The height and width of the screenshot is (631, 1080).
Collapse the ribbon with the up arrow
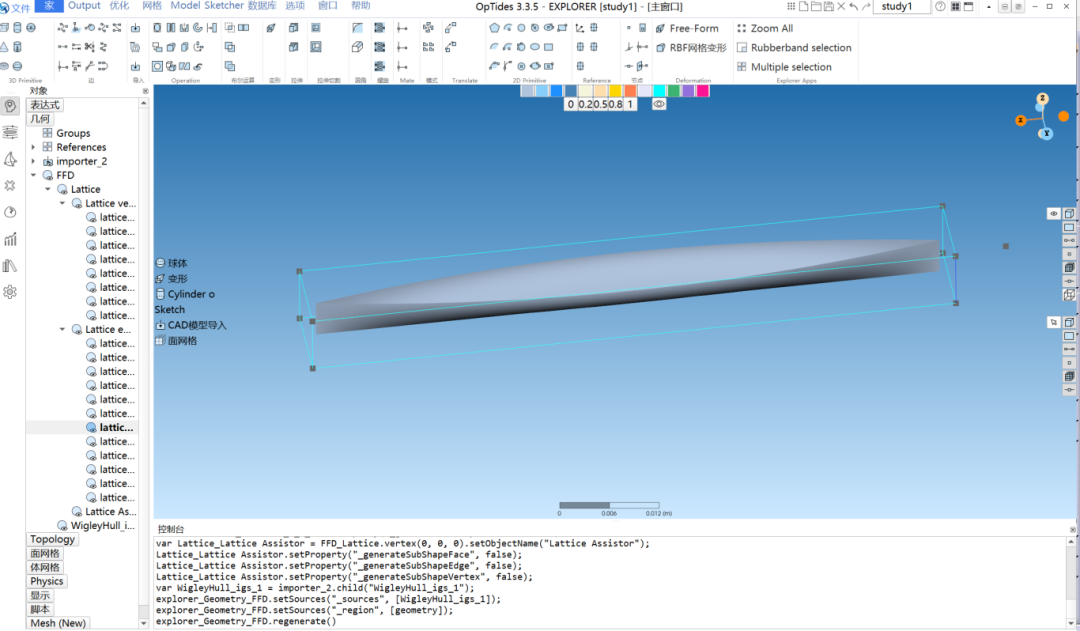[988, 6]
